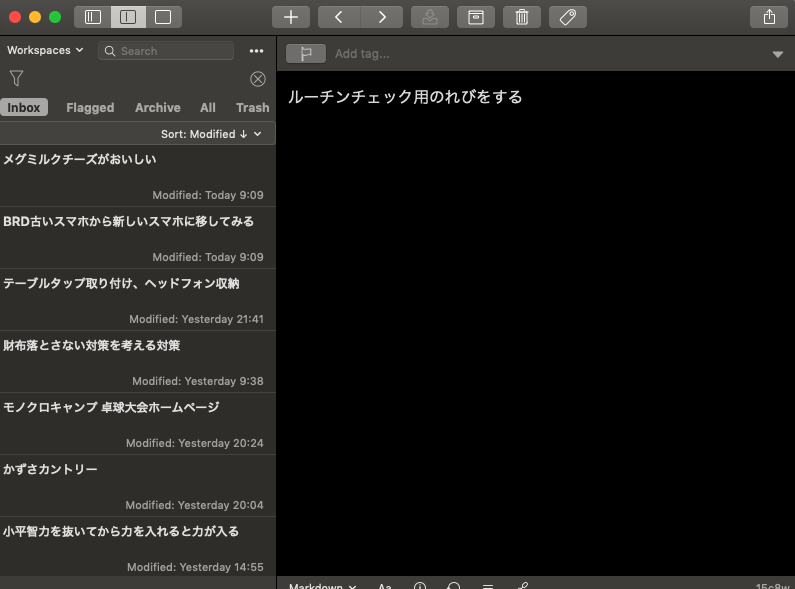The image size is (795, 589).
Task: Open the Aa editor appearance settings
Action: click(384, 585)
